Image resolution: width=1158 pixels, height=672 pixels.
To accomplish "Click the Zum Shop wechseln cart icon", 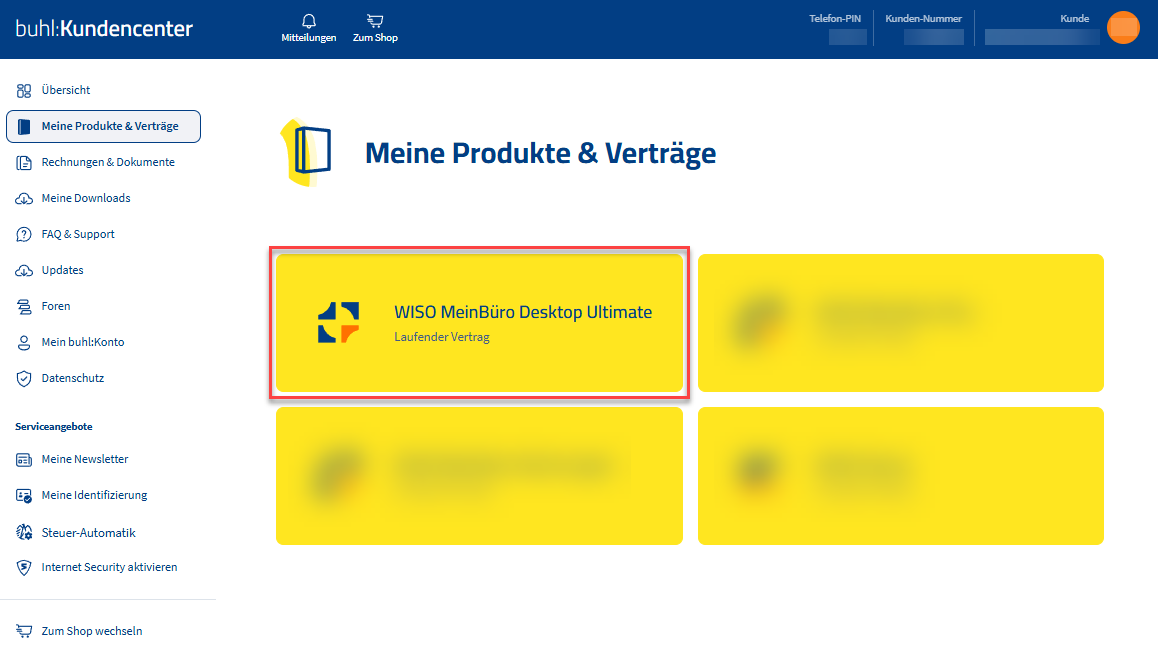I will point(24,631).
